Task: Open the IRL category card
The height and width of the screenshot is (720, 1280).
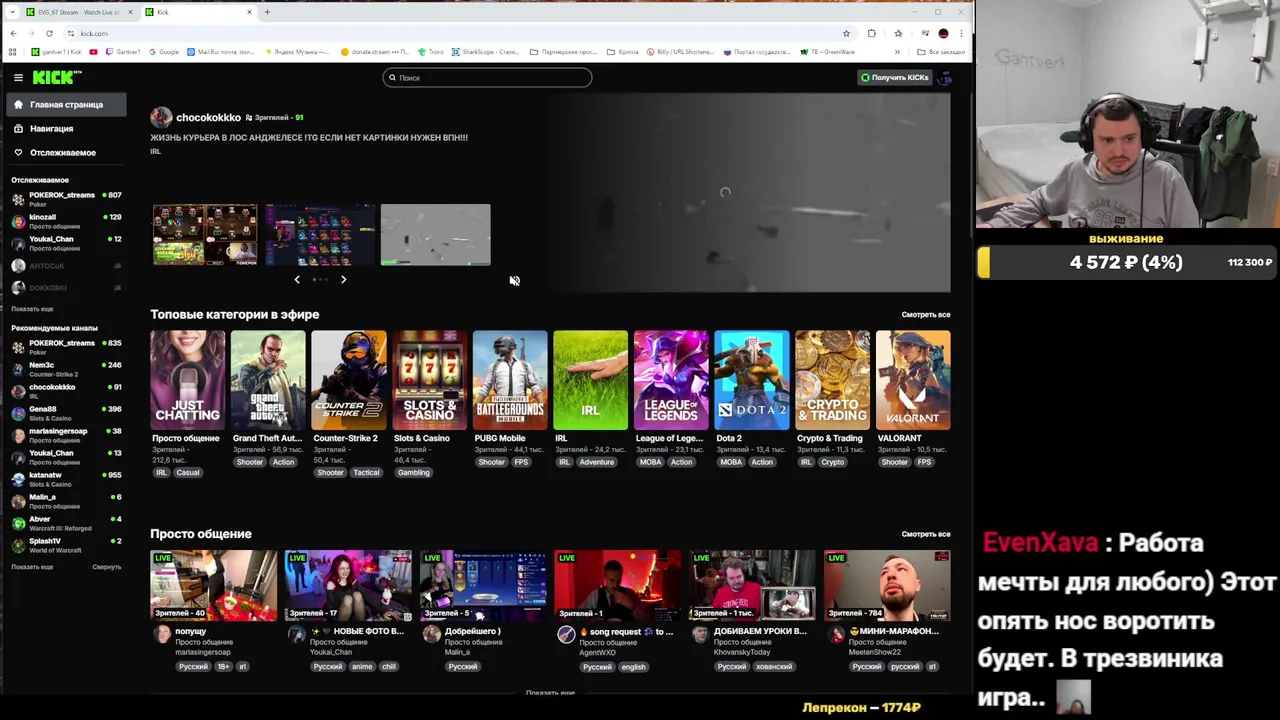Action: [591, 380]
